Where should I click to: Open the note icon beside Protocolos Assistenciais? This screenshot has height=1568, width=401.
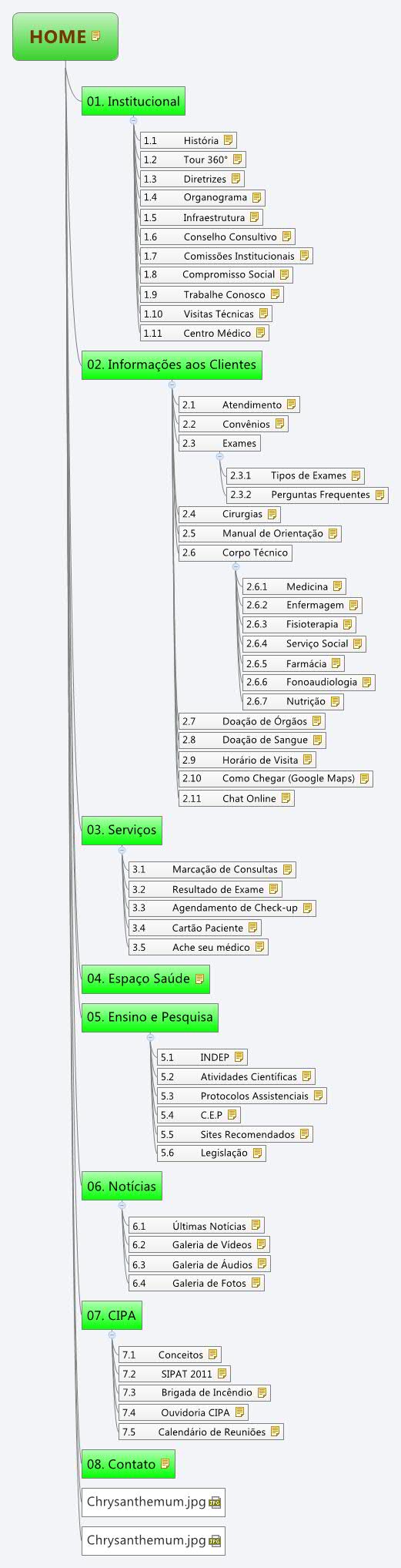(x=318, y=1095)
